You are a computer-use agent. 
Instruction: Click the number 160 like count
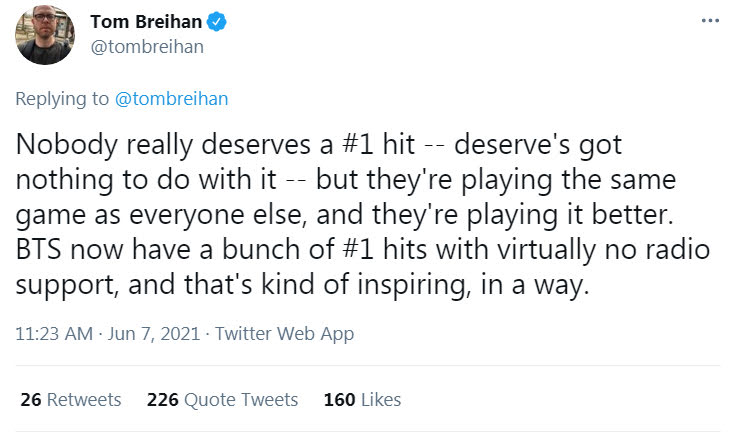[x=339, y=399]
